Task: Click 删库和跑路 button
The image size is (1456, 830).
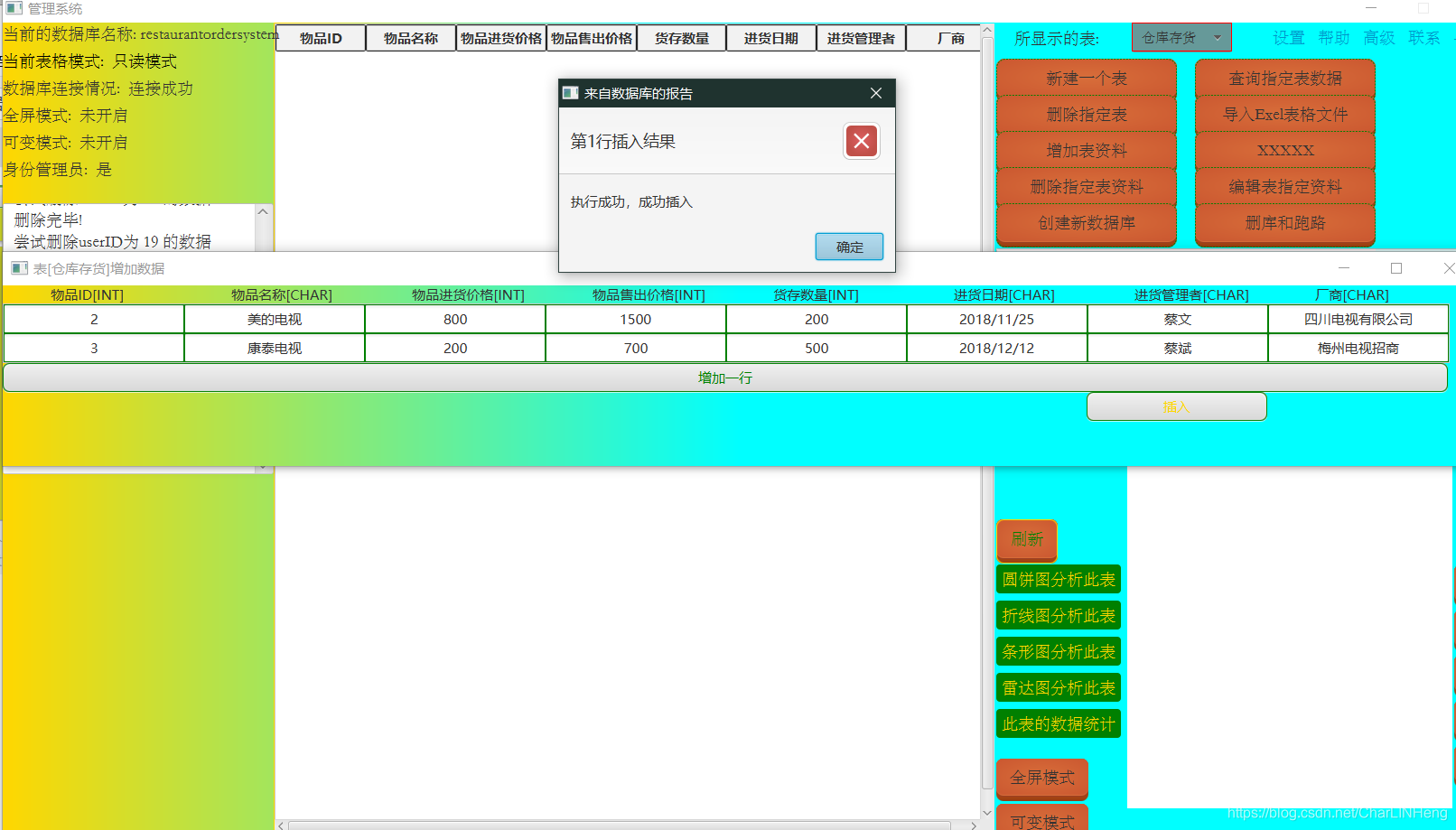Action: (1285, 223)
